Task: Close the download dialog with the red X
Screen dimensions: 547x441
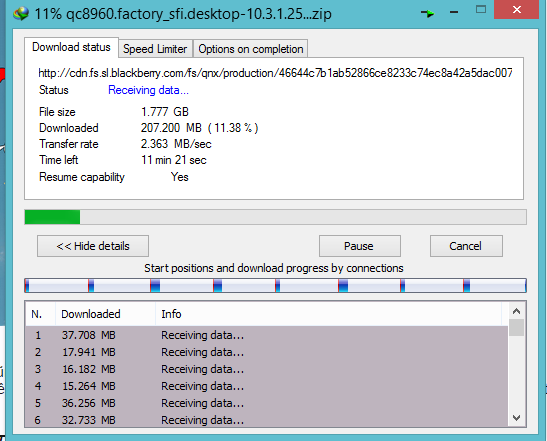Action: [517, 9]
